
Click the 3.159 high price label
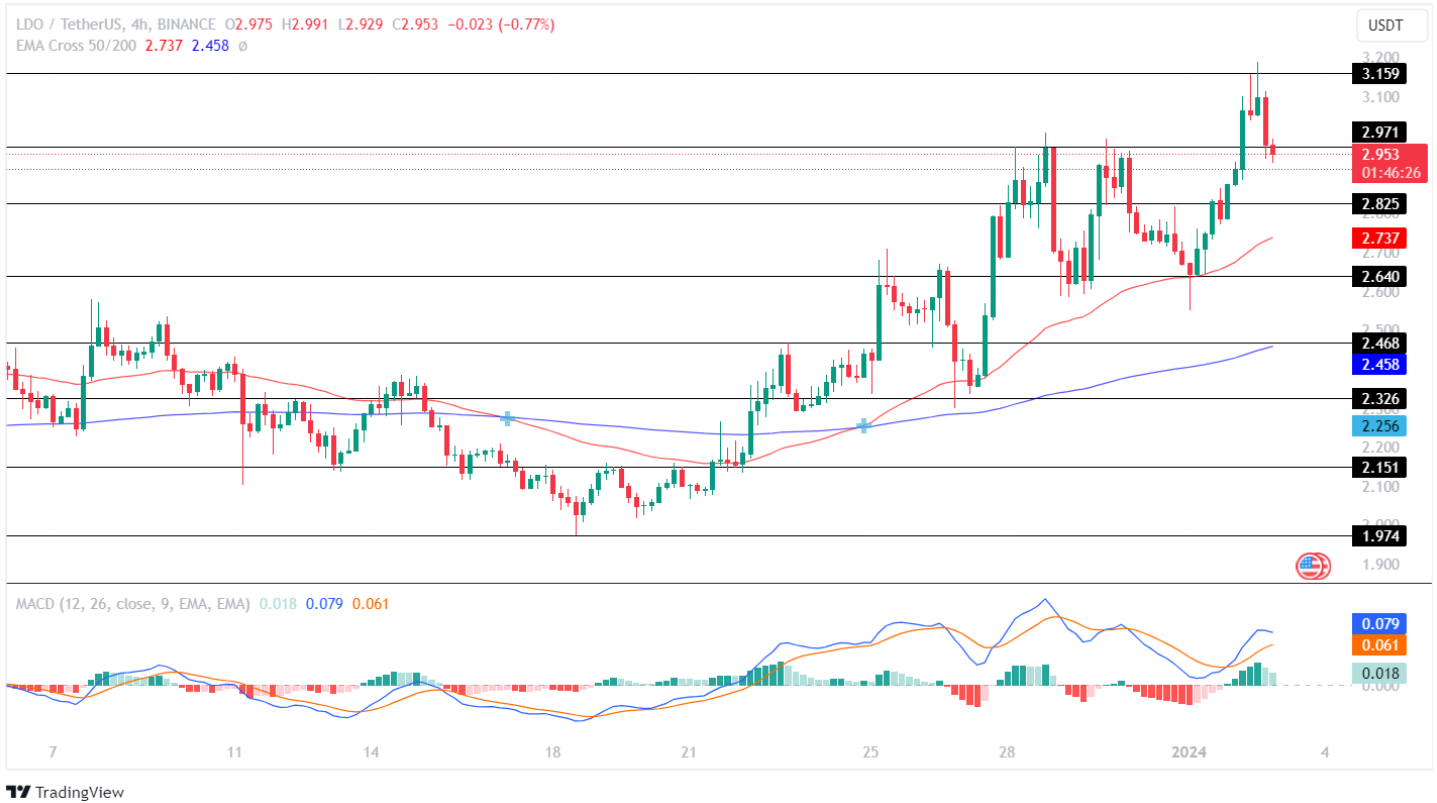pos(1377,73)
